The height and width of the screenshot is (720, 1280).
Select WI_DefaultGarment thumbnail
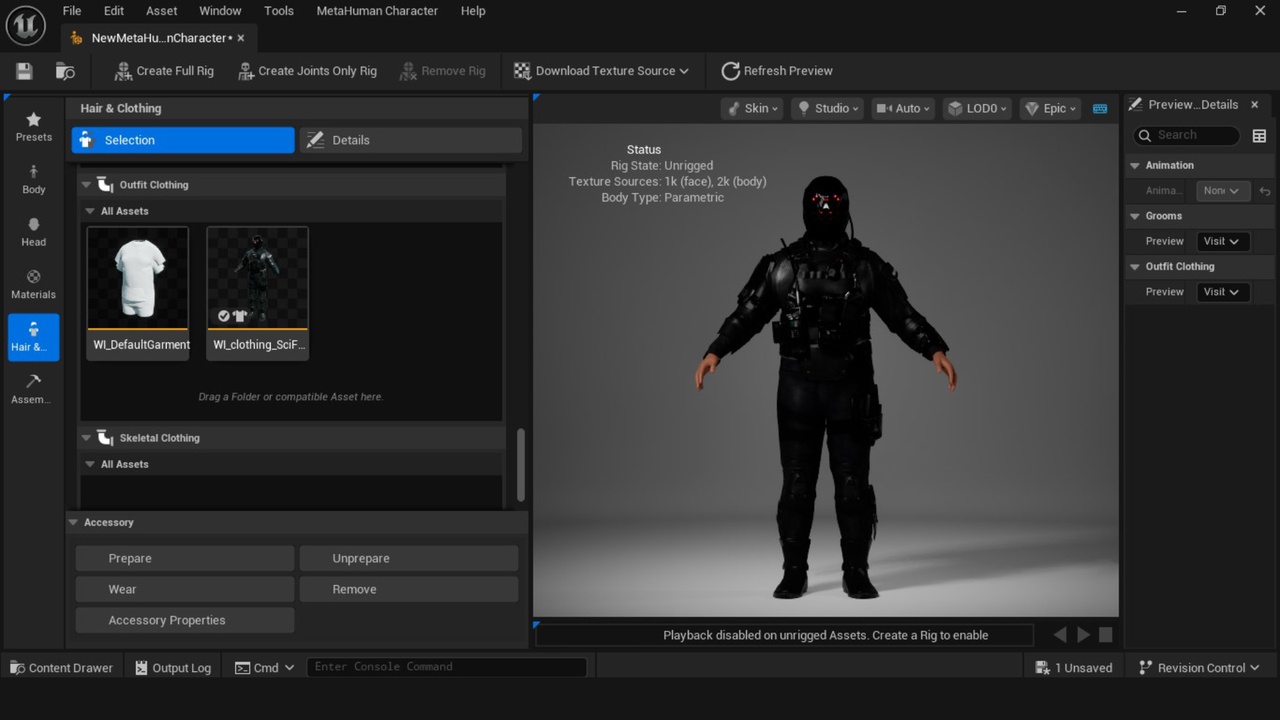(138, 292)
